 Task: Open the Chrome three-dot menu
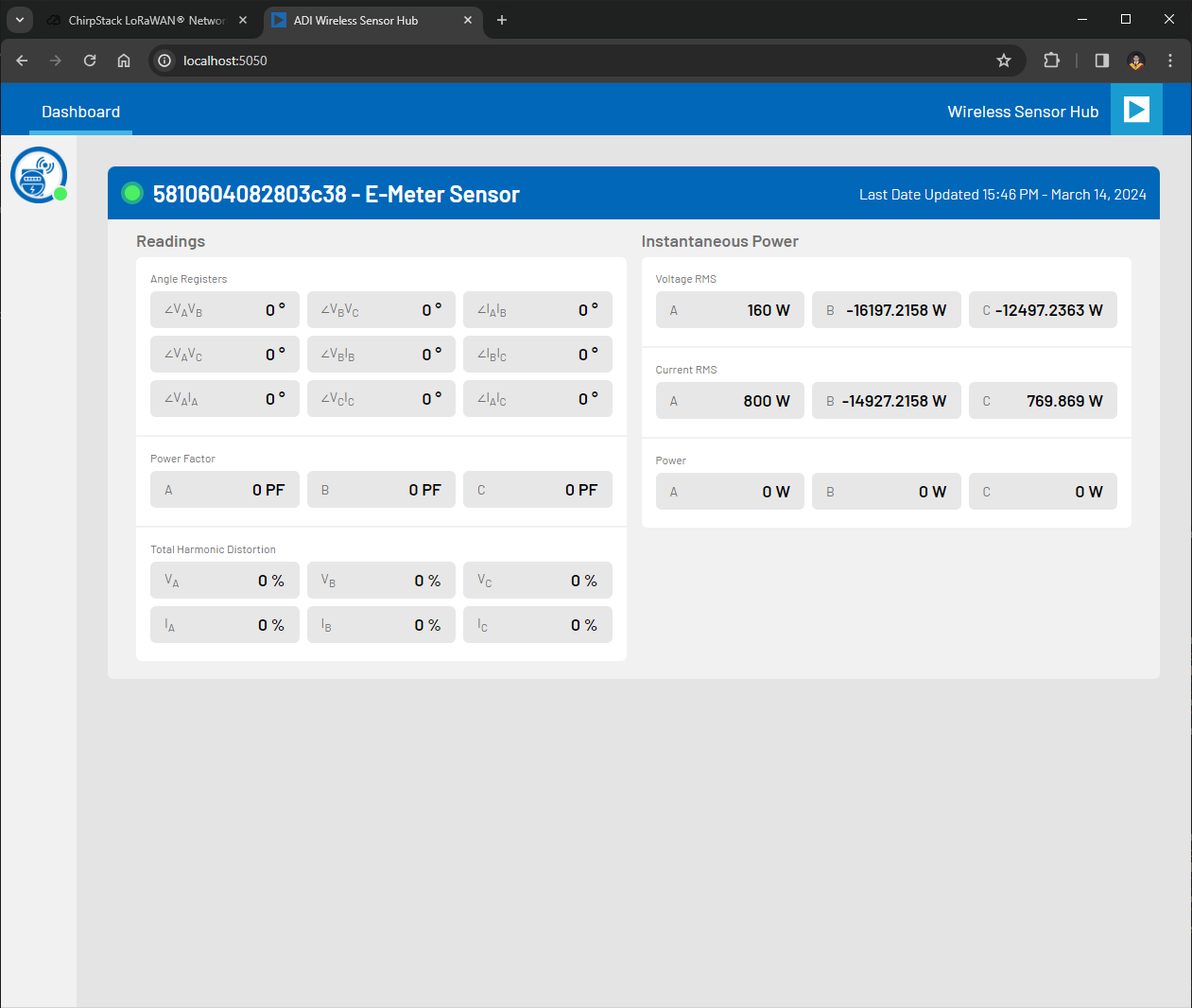(x=1169, y=60)
